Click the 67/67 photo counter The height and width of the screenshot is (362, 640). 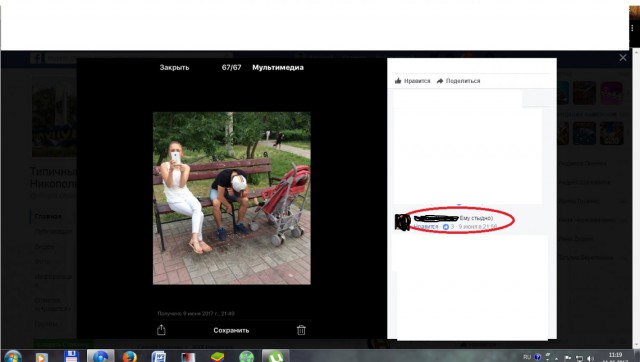pos(231,67)
